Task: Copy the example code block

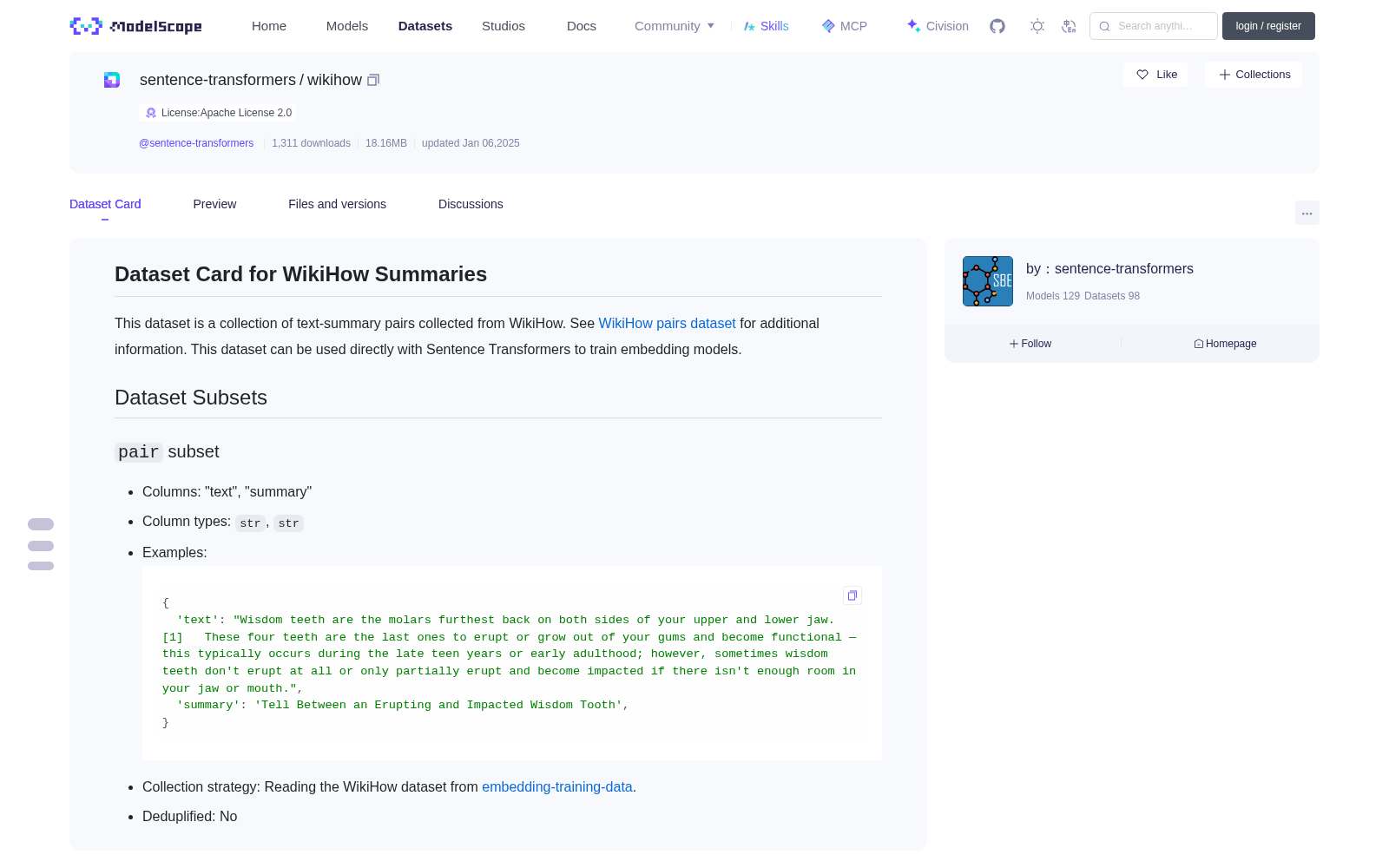Action: click(852, 595)
